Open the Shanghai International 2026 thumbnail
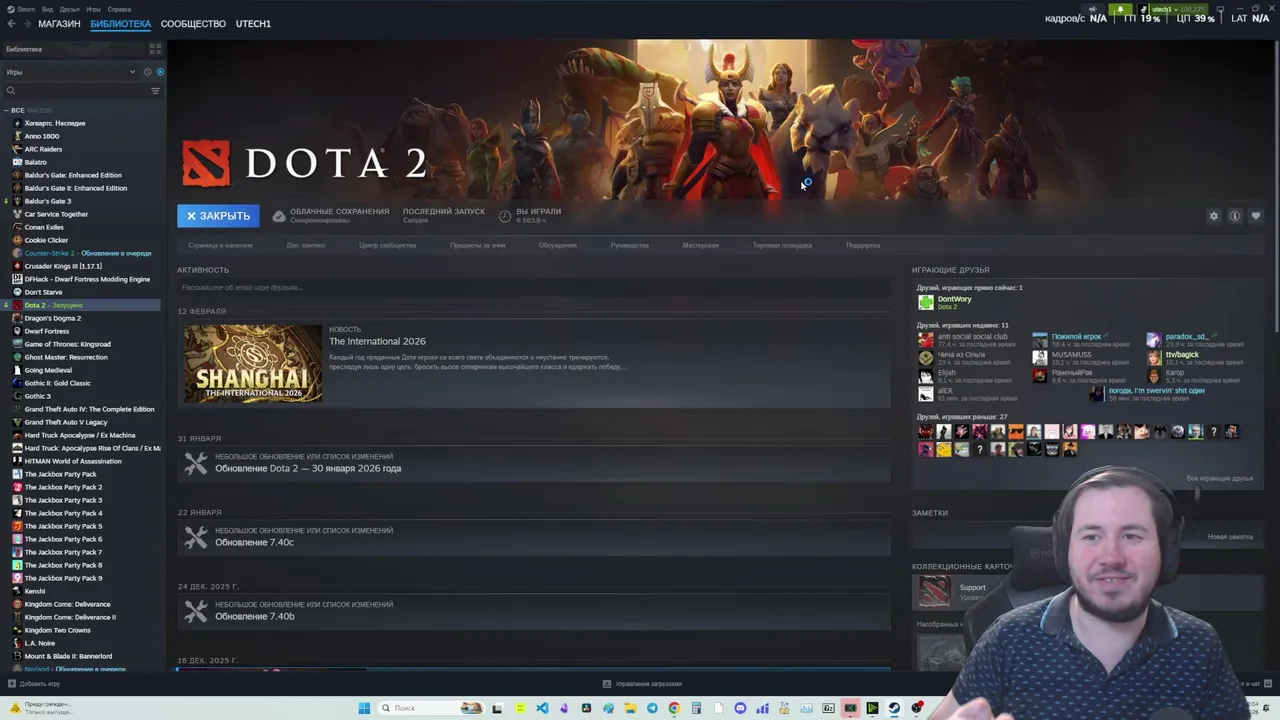Viewport: 1280px width, 720px height. [253, 363]
